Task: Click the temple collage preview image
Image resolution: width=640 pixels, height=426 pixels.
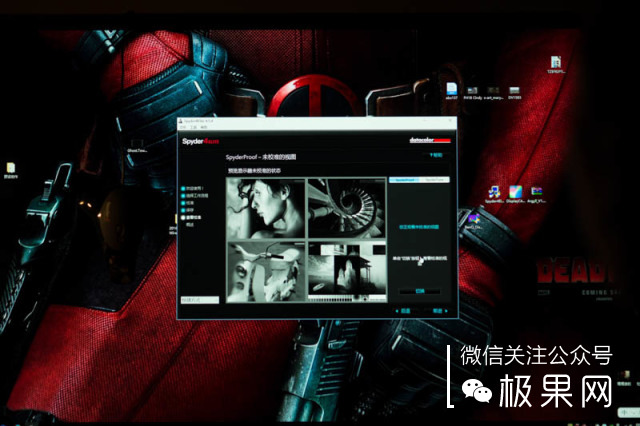Action: tap(347, 271)
